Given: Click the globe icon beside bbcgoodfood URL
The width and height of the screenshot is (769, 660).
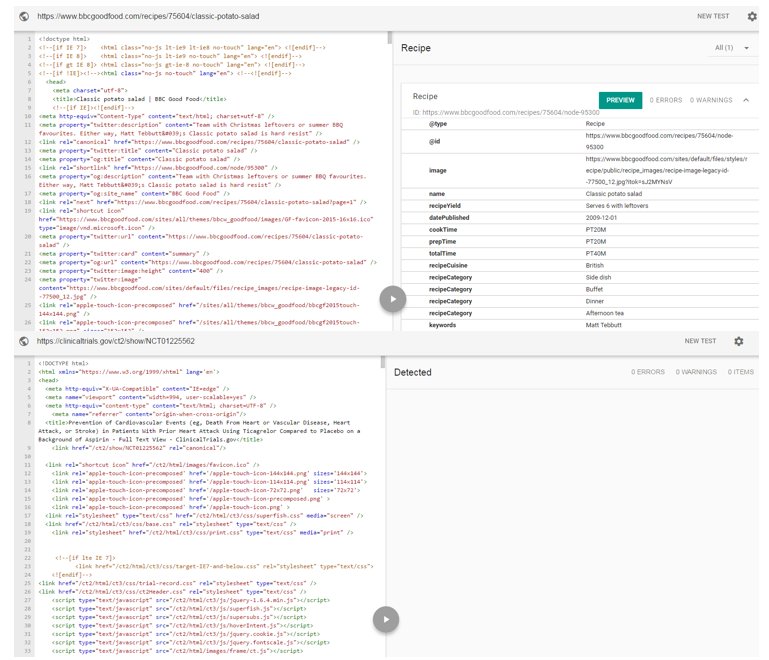Looking at the screenshot, I should click(x=24, y=16).
